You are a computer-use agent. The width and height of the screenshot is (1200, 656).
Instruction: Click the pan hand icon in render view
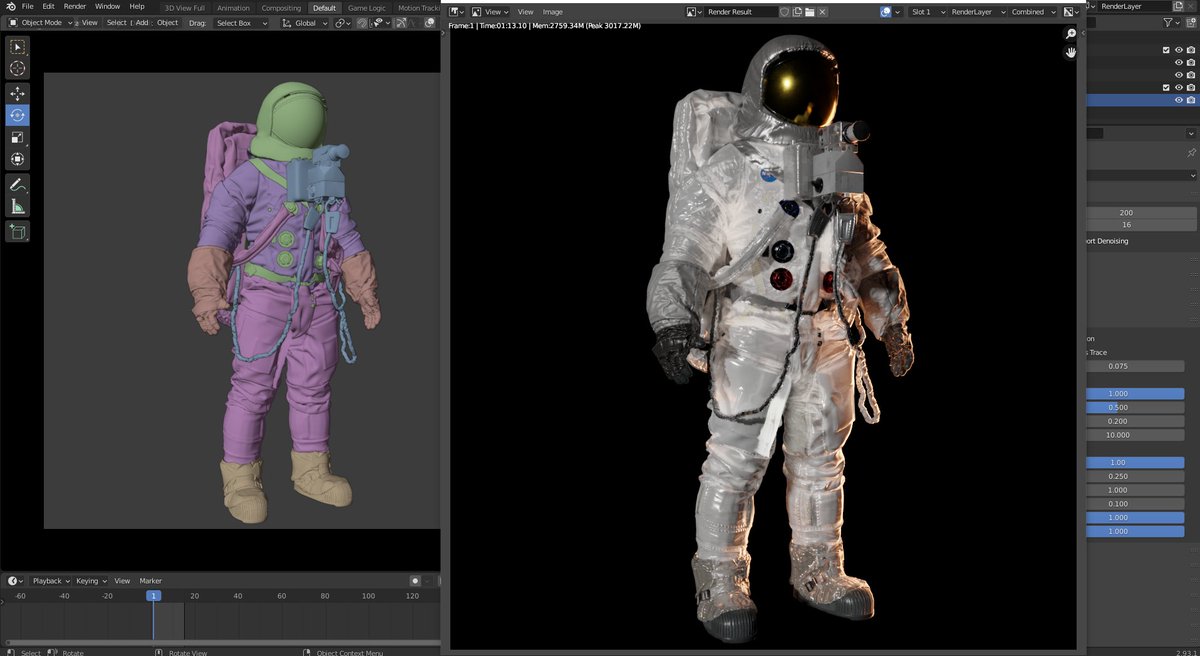[1071, 52]
